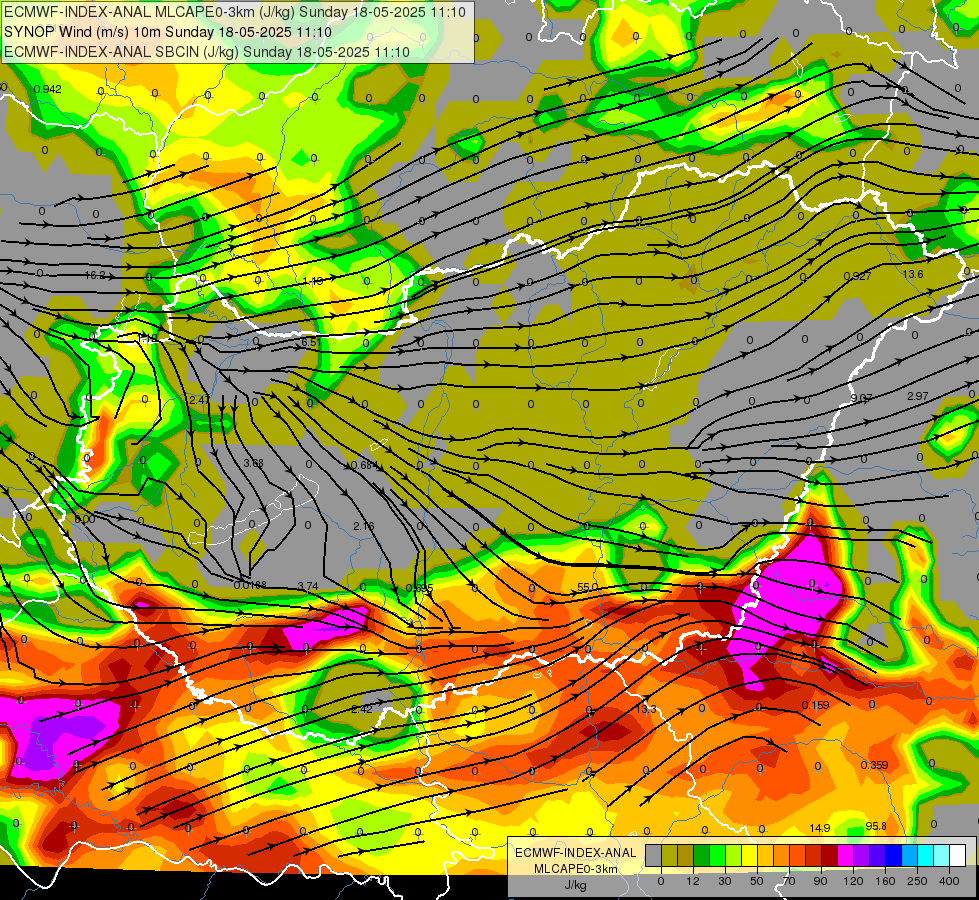Click the map value '2.16'
This screenshot has height=900, width=979.
point(363,526)
